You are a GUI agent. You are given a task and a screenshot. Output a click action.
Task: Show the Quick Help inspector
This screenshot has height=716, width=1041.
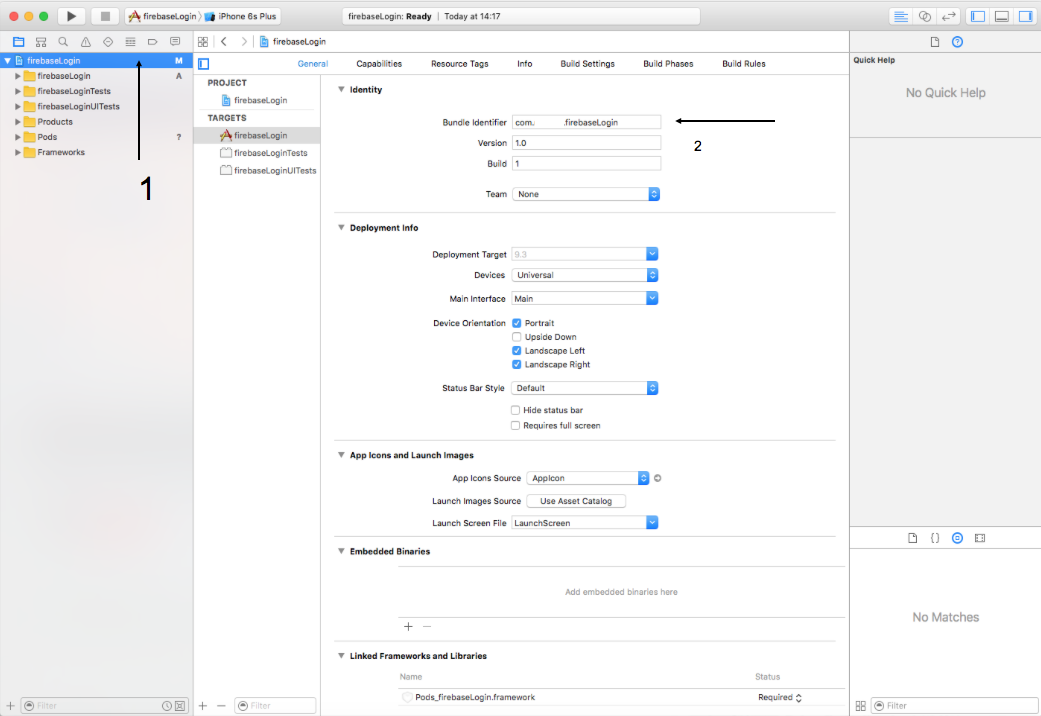click(957, 42)
